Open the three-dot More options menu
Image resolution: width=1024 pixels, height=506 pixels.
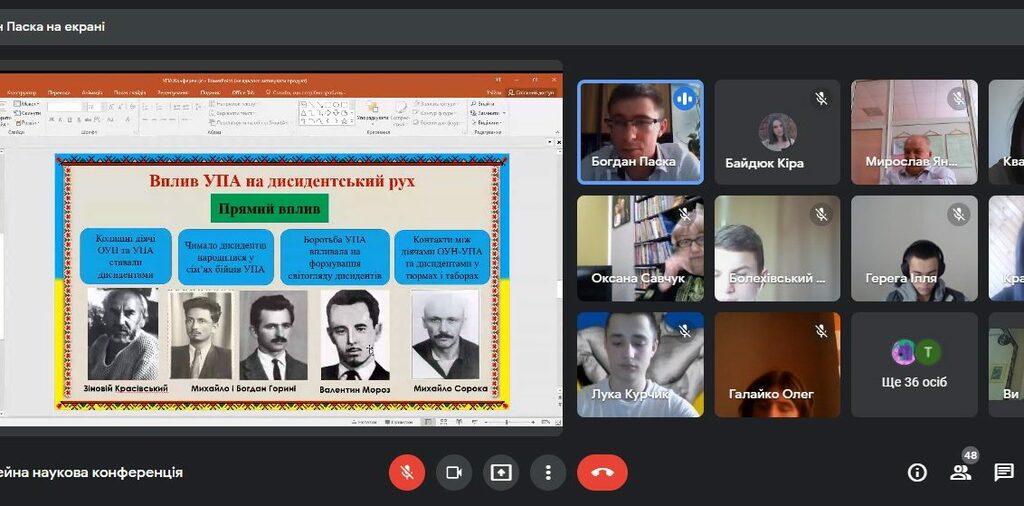coord(548,472)
